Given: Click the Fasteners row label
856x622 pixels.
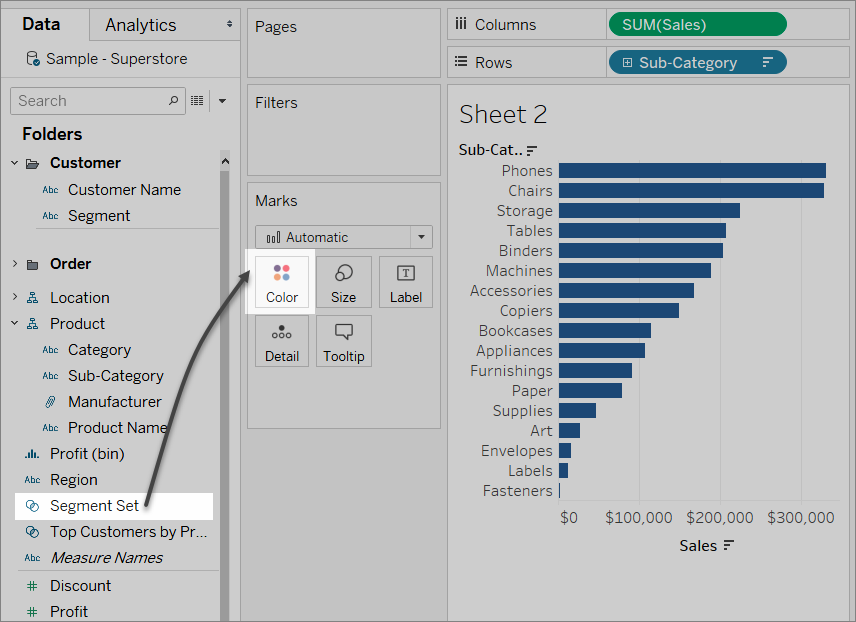Looking at the screenshot, I should pyautogui.click(x=518, y=491).
